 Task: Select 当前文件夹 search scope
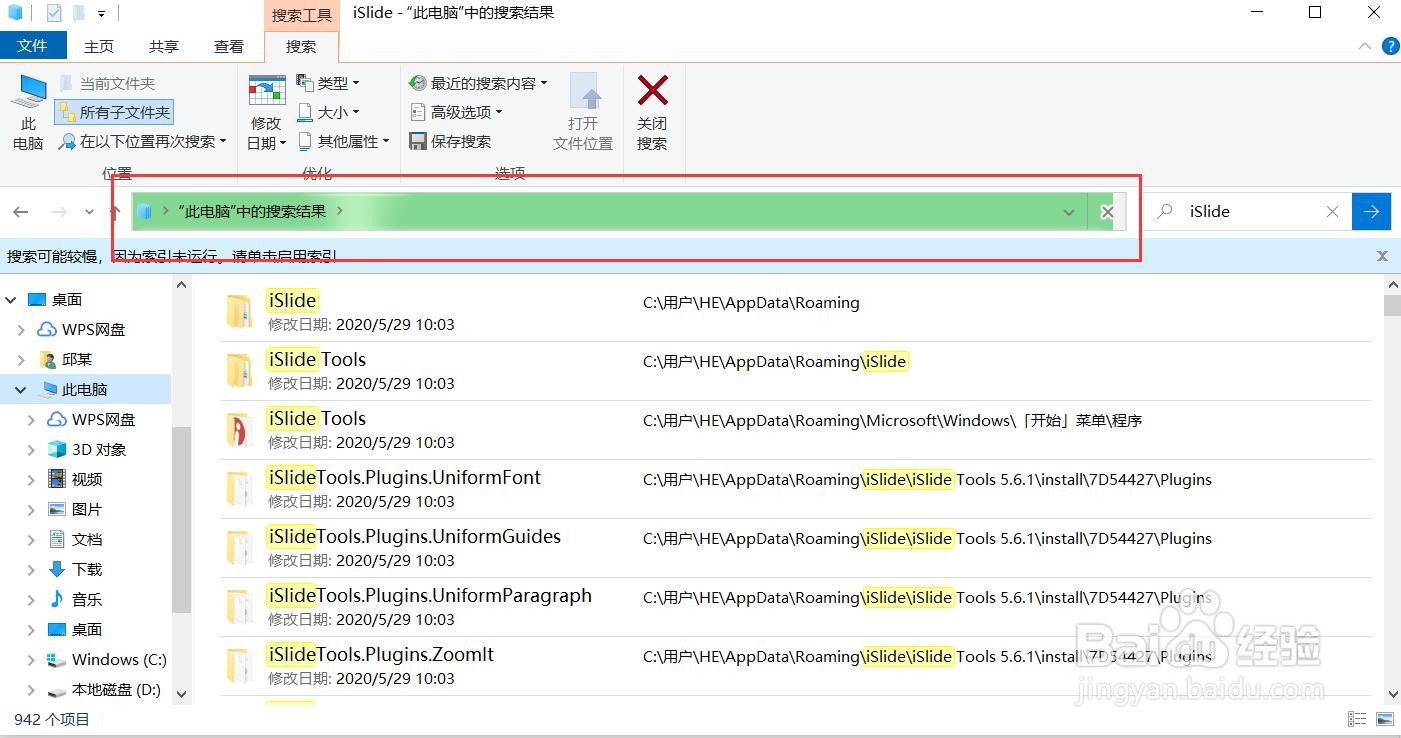(107, 84)
